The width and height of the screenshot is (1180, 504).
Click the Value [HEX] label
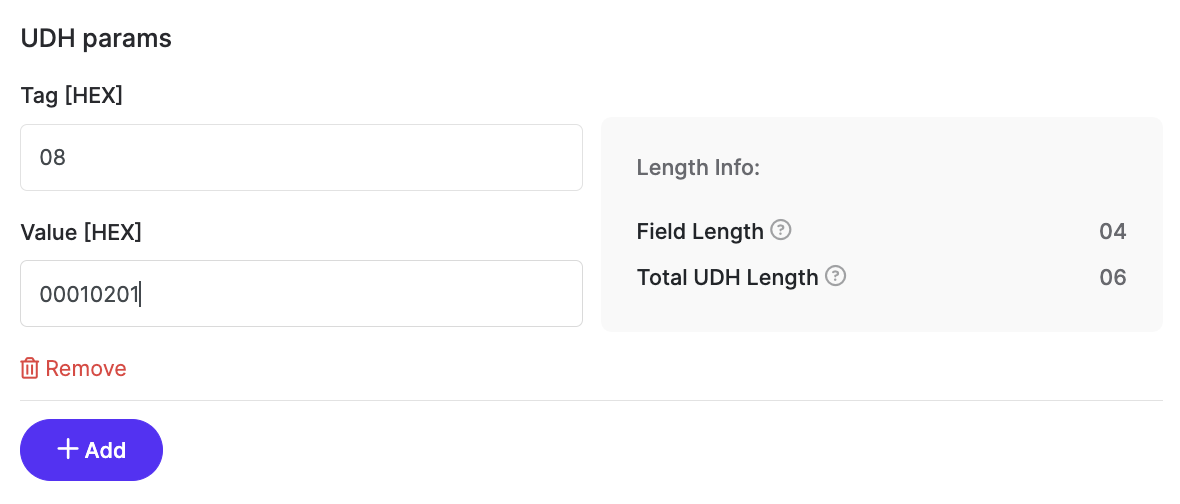tap(81, 232)
